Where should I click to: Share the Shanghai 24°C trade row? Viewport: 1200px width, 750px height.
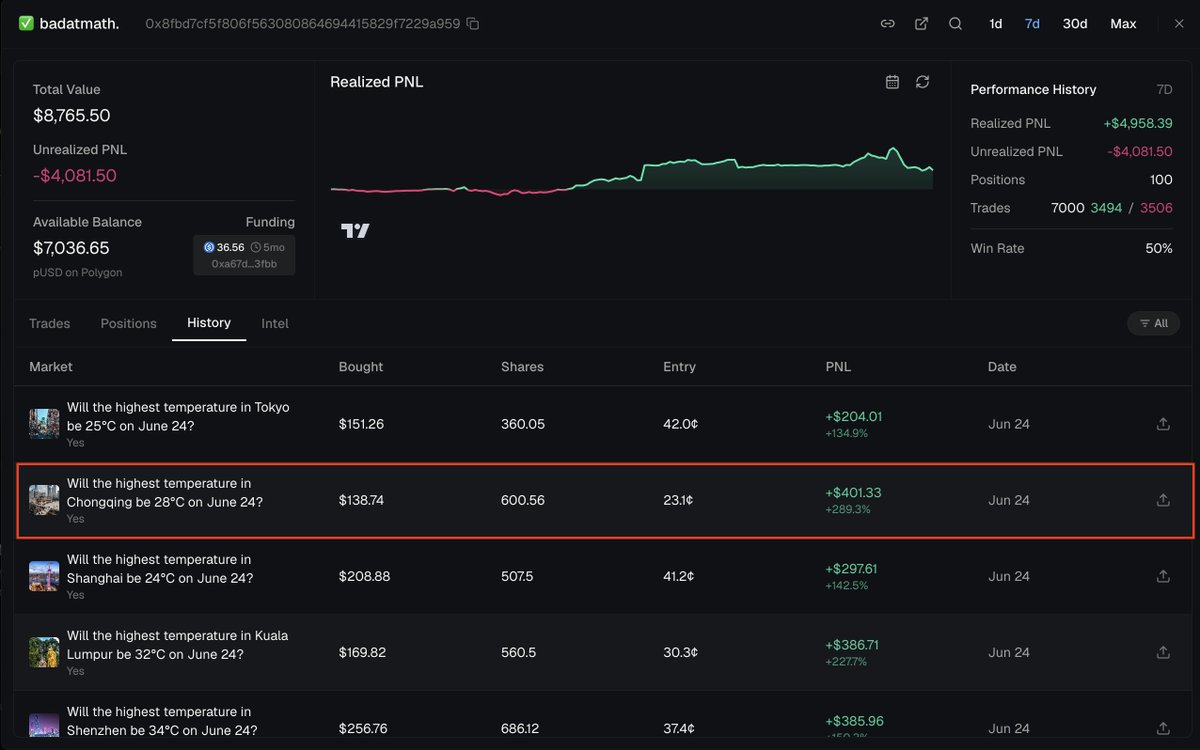coord(1163,576)
